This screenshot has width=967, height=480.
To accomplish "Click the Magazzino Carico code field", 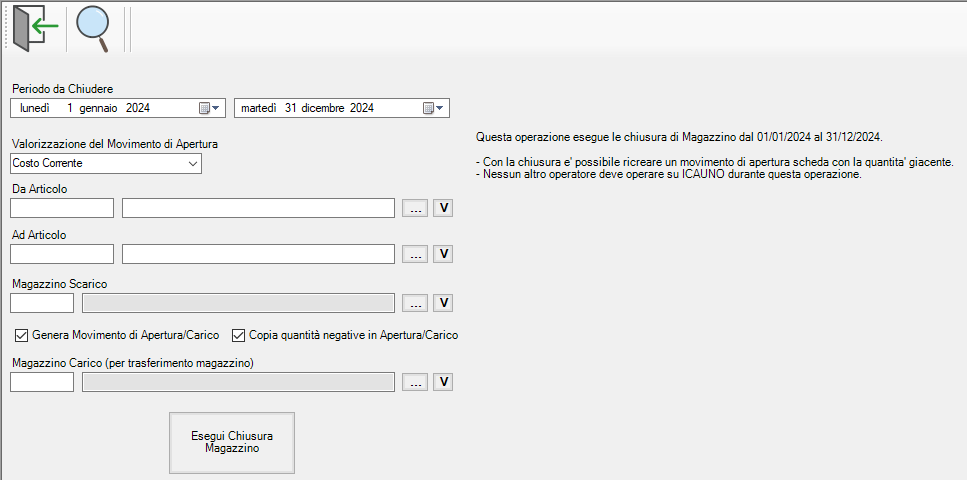I will [42, 382].
